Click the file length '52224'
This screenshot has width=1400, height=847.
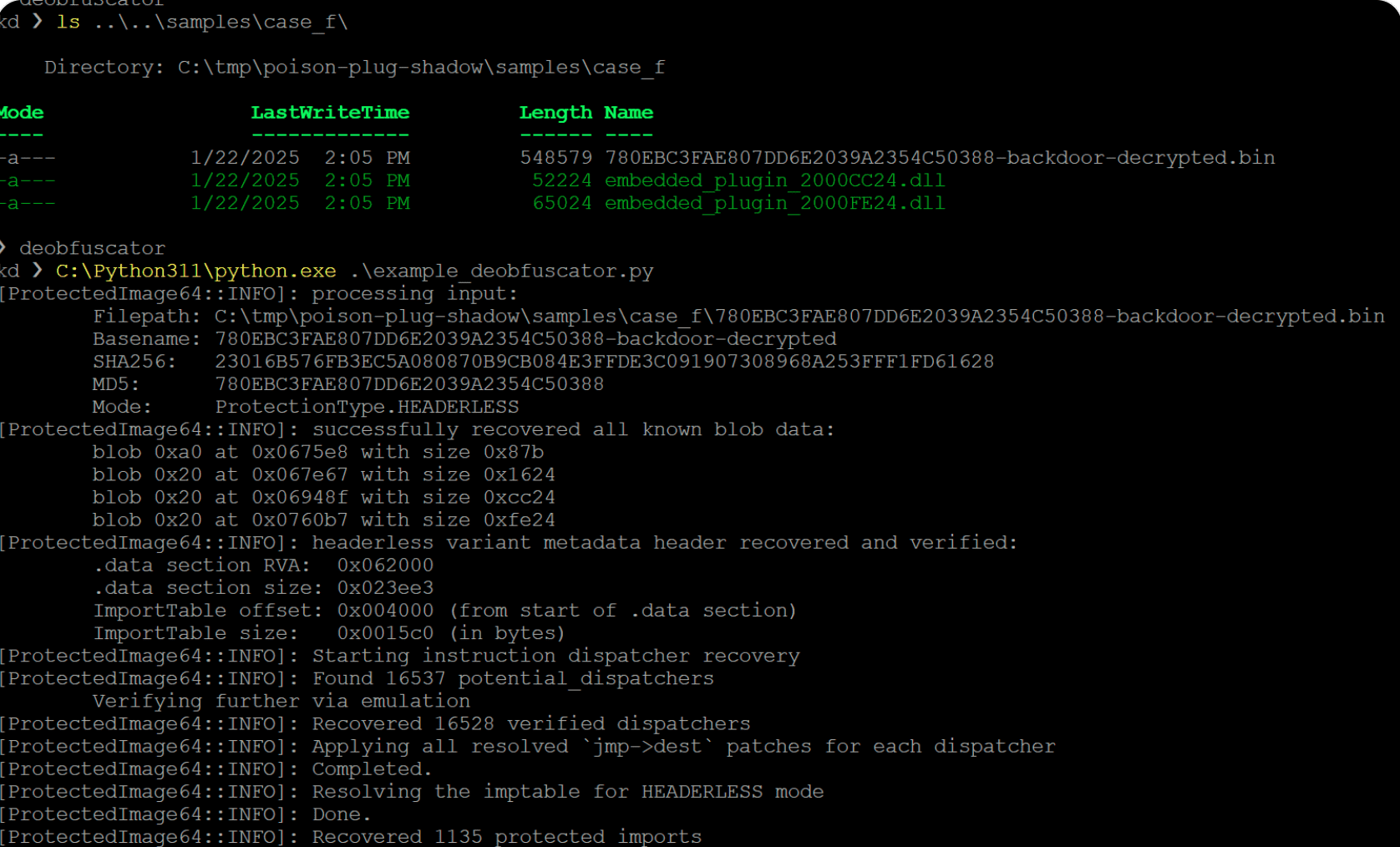point(562,180)
